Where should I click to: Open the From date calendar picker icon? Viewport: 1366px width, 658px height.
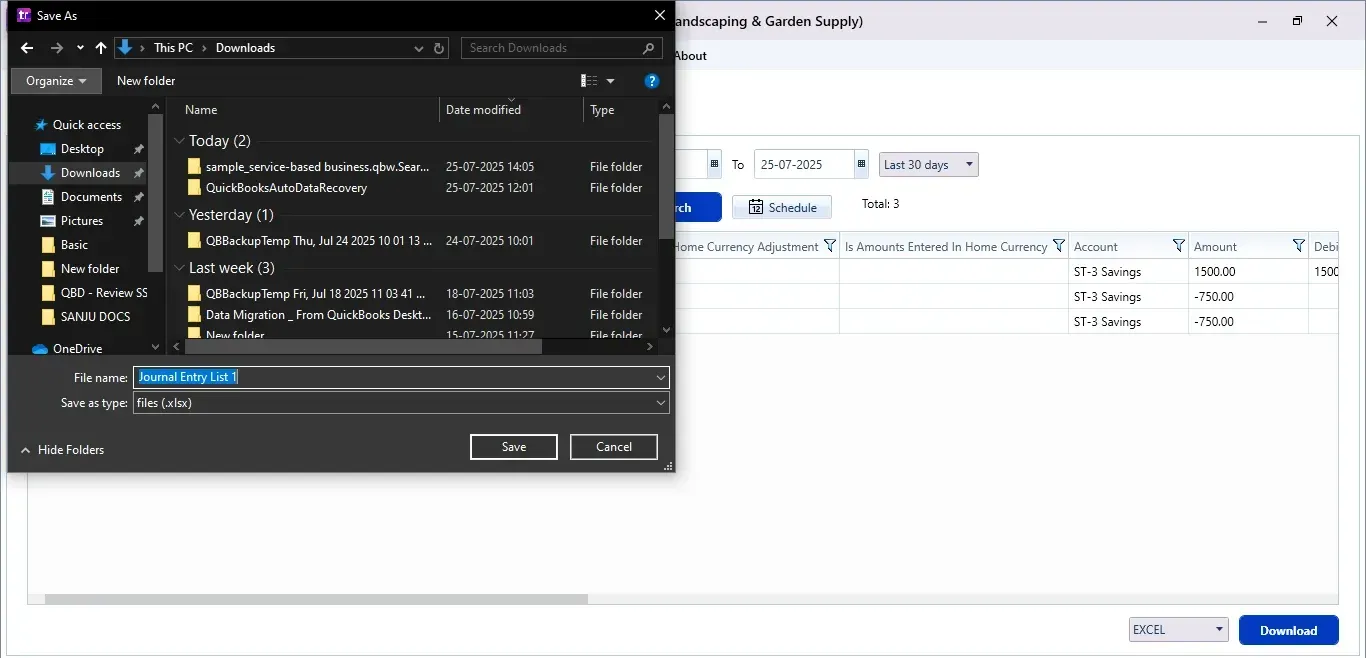(x=714, y=164)
